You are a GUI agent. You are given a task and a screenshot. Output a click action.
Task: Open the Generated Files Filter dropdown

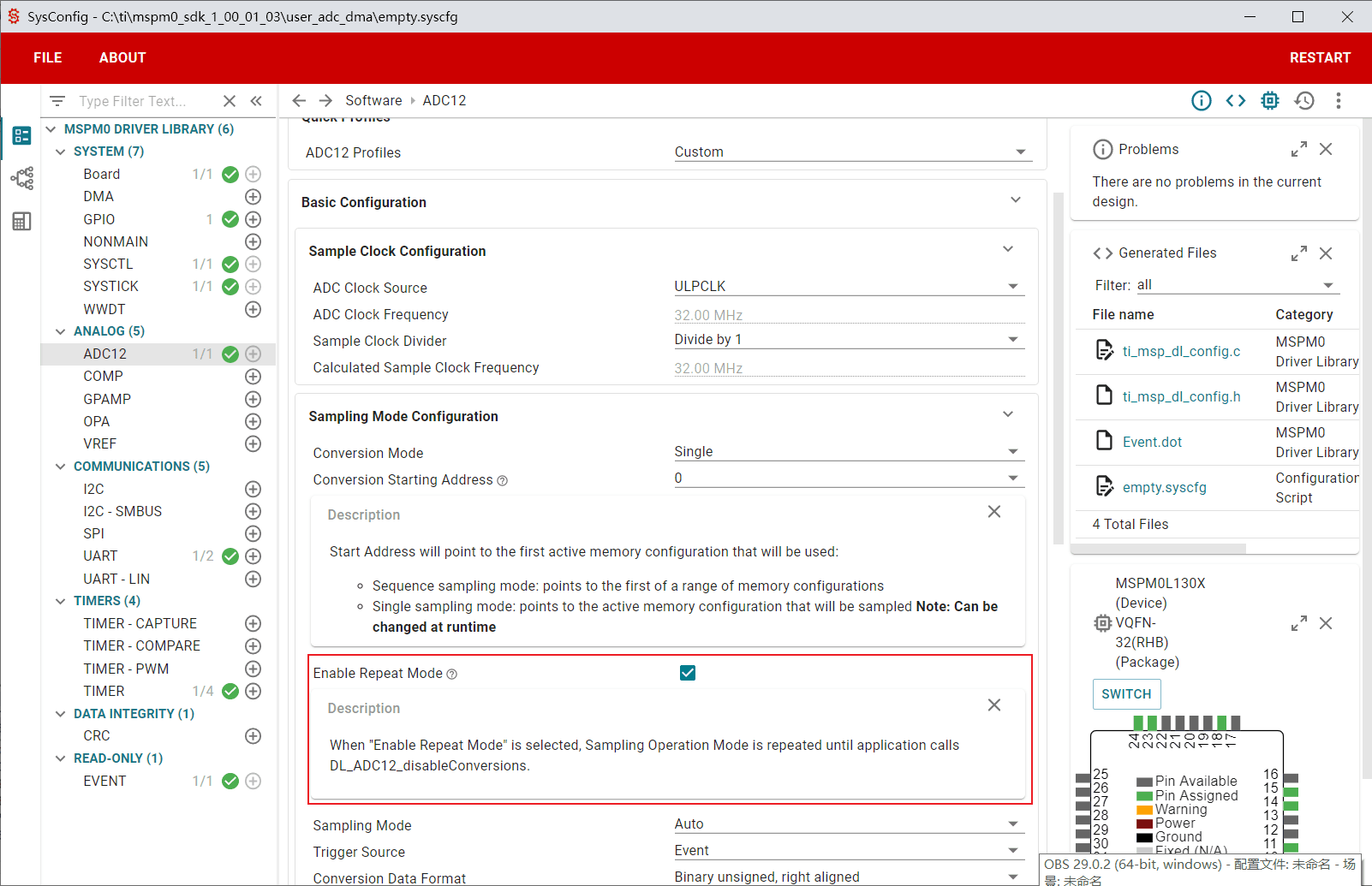[x=1237, y=285]
